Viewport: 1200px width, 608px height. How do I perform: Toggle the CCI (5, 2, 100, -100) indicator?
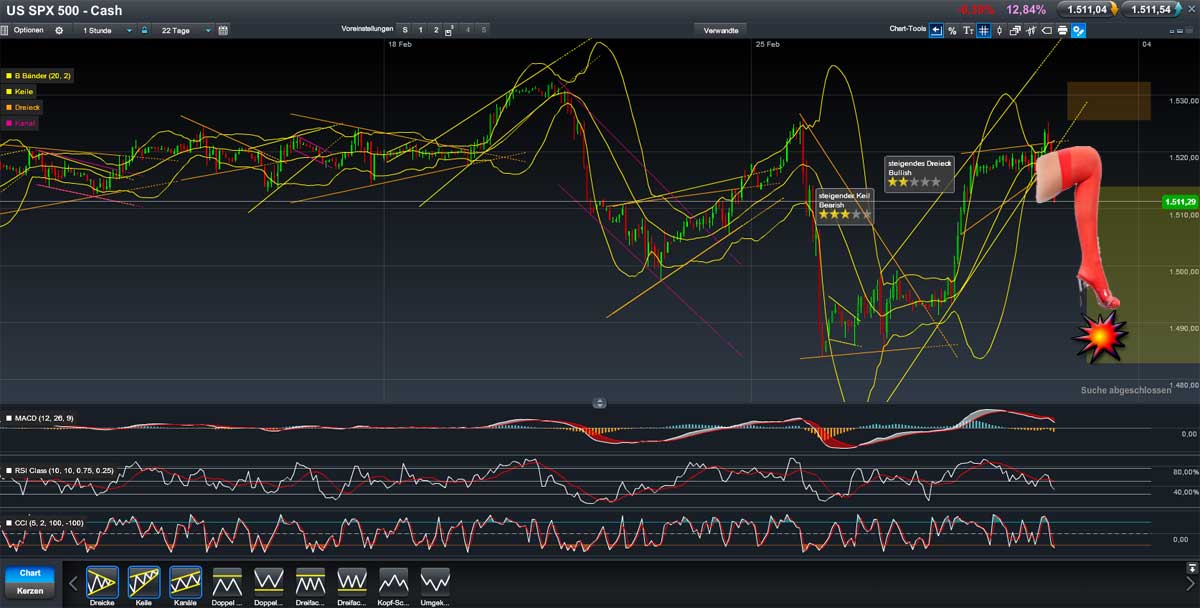click(45, 522)
